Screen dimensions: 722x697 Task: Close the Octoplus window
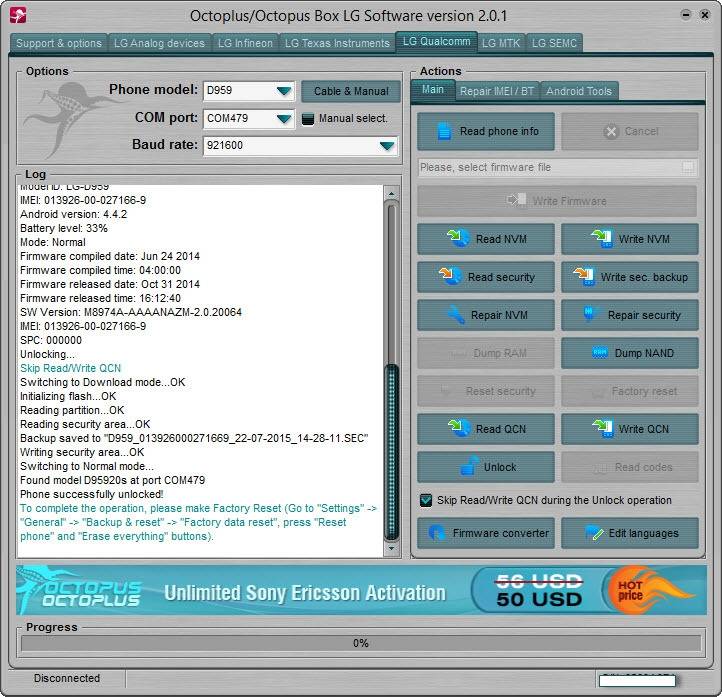(x=705, y=15)
